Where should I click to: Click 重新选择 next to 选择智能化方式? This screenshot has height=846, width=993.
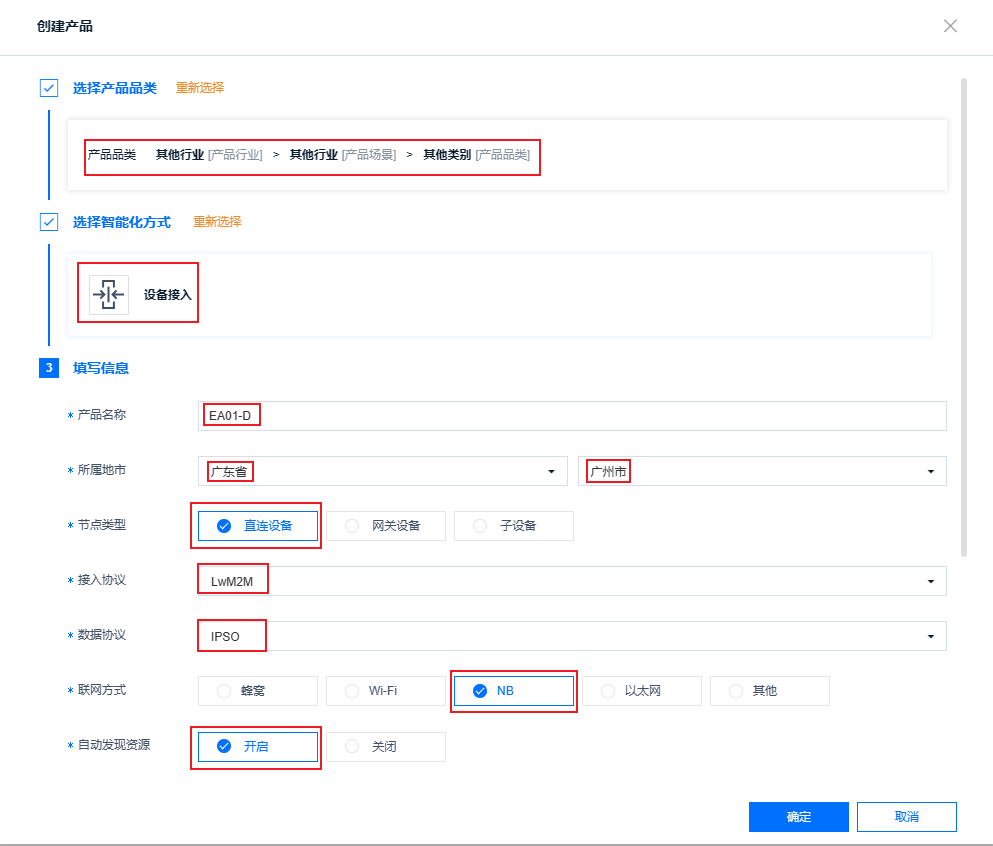tap(217, 222)
